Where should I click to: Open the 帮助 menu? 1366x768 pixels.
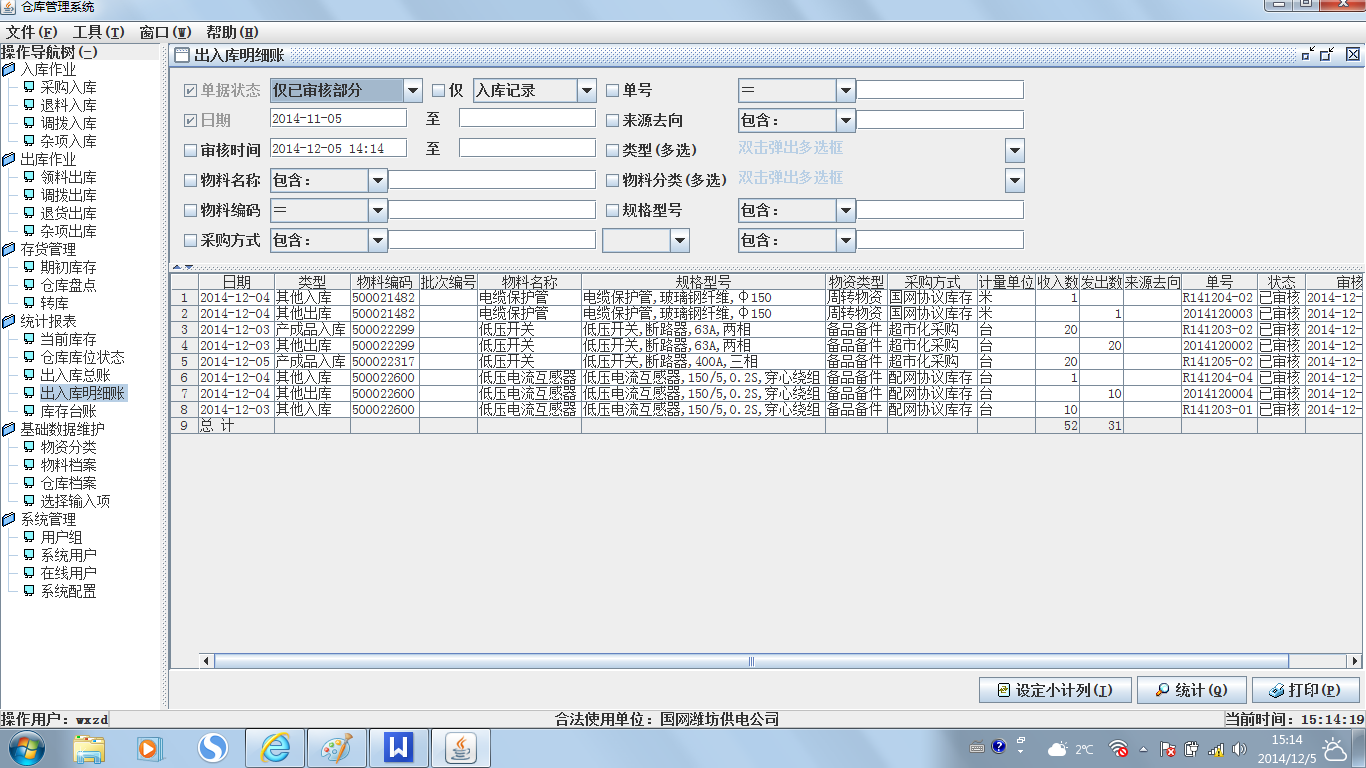tap(231, 32)
